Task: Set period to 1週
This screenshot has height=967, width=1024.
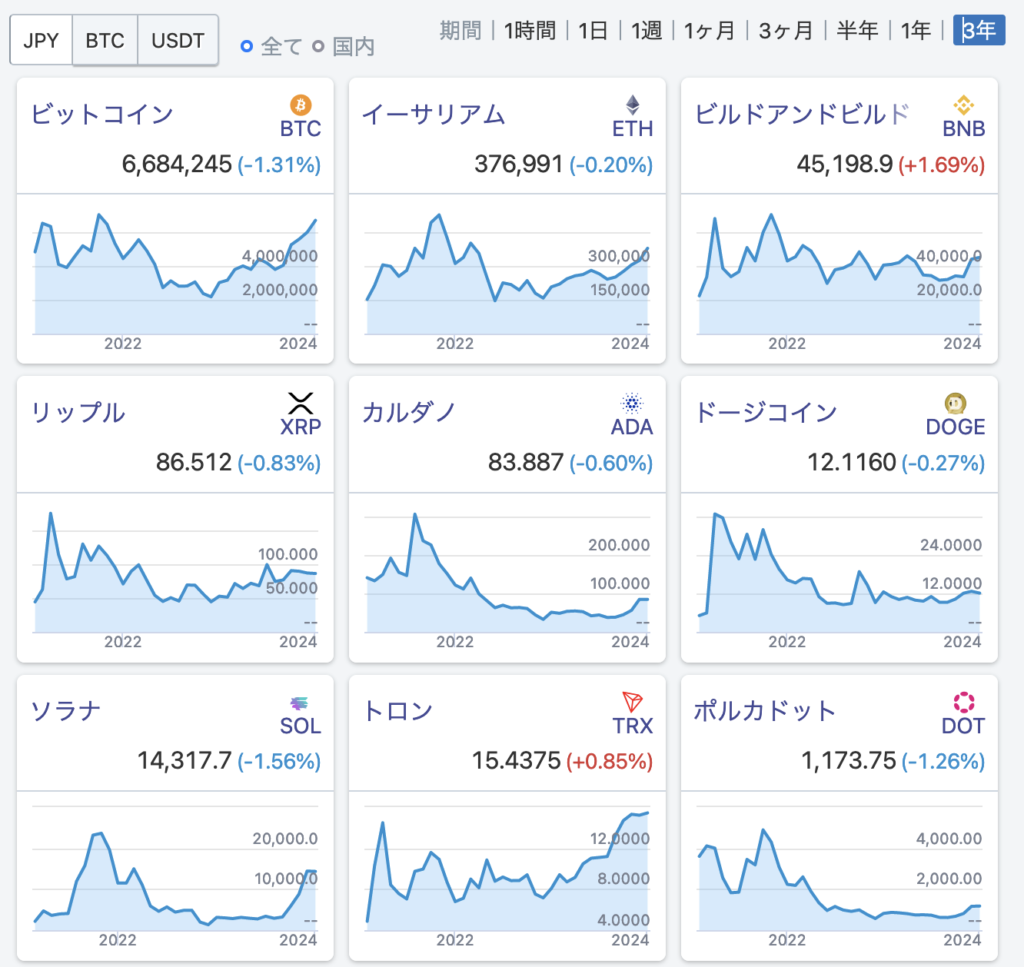Action: coord(646,31)
